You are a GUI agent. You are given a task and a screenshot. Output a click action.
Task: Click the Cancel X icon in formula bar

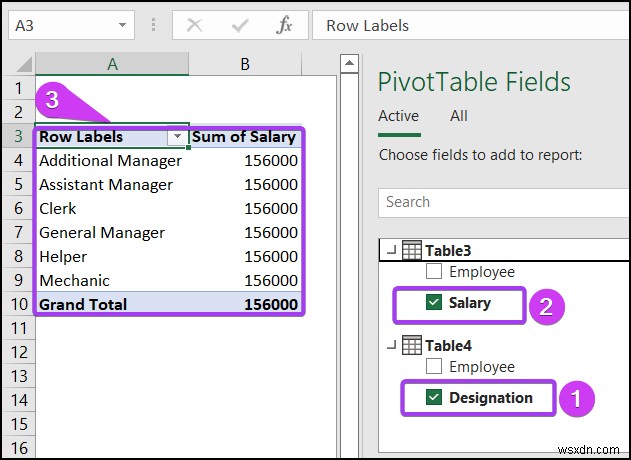195,26
